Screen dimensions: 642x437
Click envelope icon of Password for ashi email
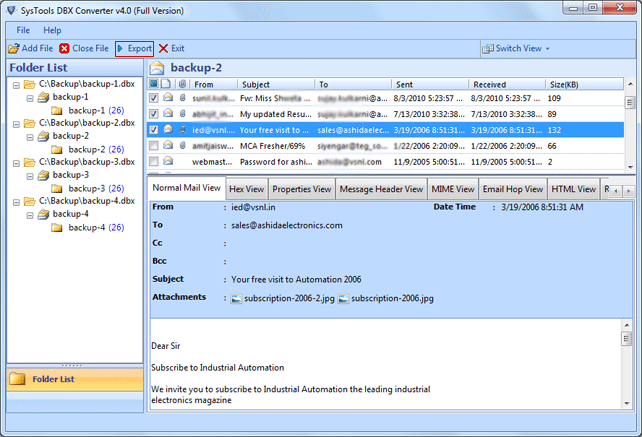[x=168, y=161]
